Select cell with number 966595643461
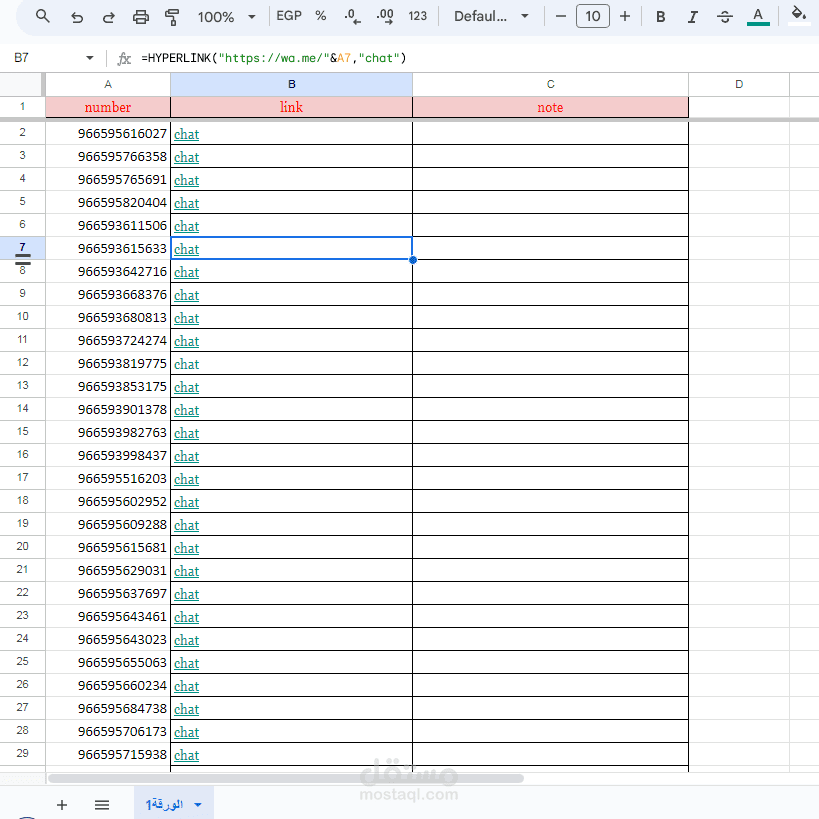Viewport: 819px width, 819px height. tap(108, 616)
